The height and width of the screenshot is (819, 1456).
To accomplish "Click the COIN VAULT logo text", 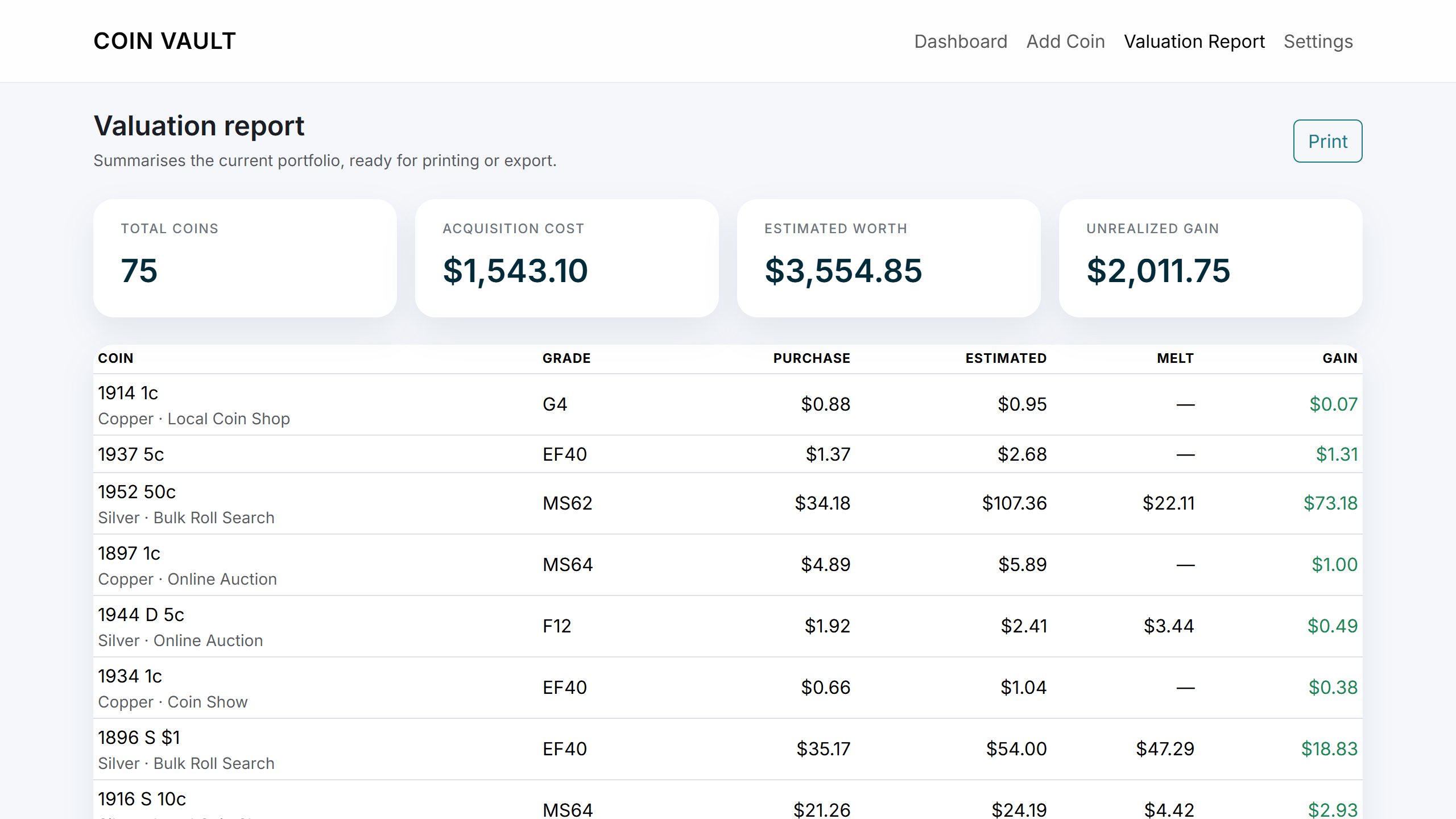I will coord(164,41).
